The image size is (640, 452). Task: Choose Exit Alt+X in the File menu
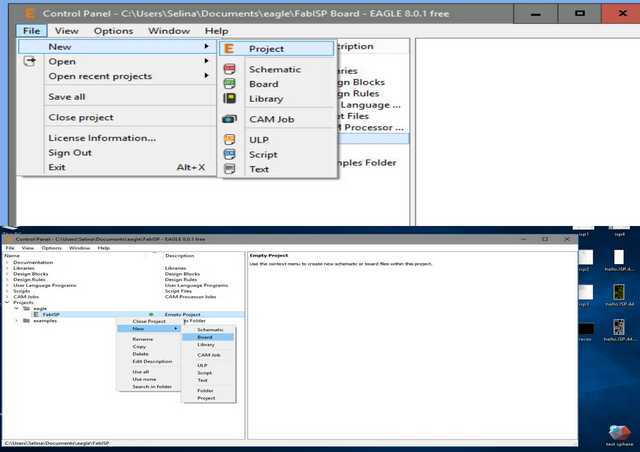(117, 167)
